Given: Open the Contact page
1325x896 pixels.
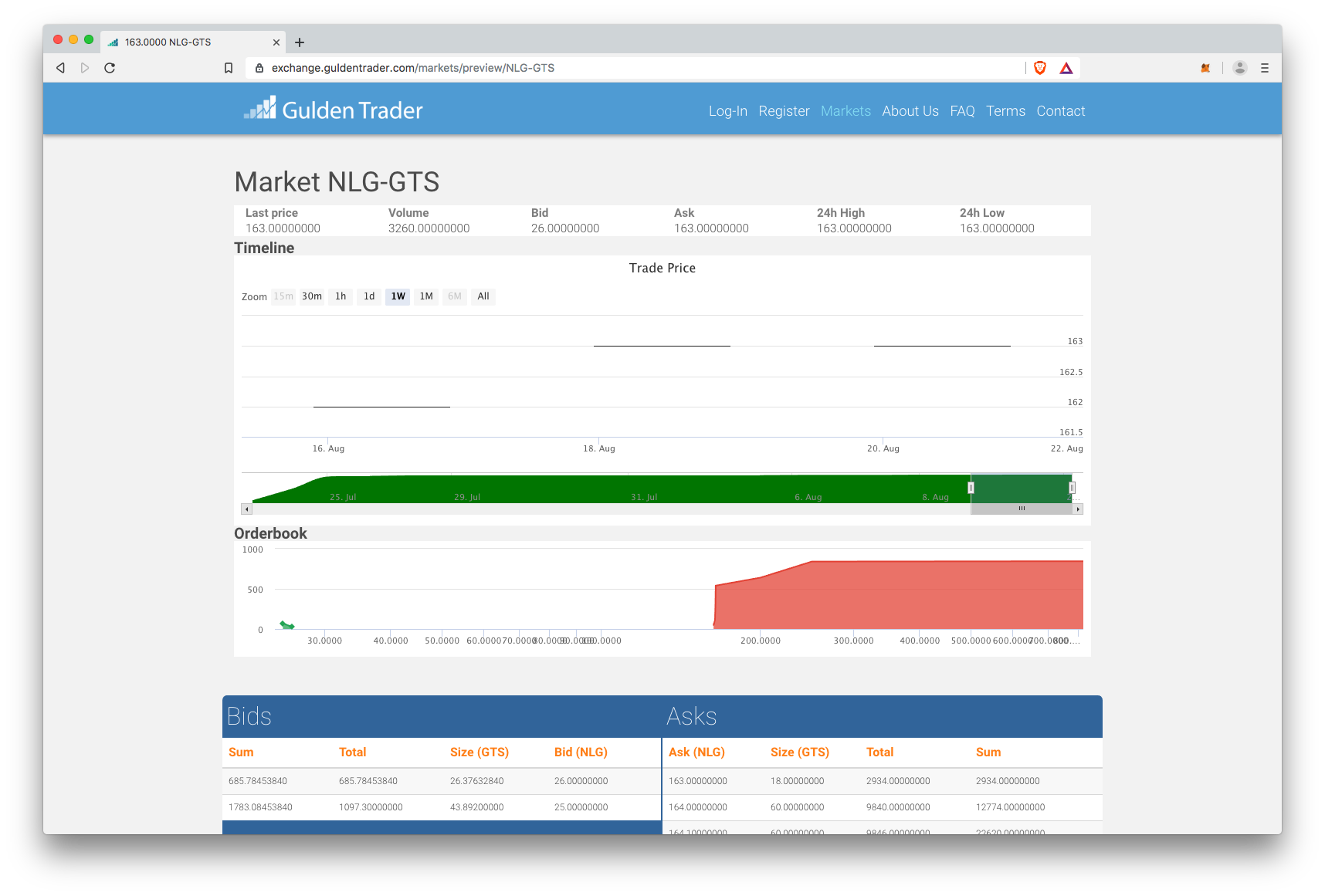Looking at the screenshot, I should coord(1061,111).
